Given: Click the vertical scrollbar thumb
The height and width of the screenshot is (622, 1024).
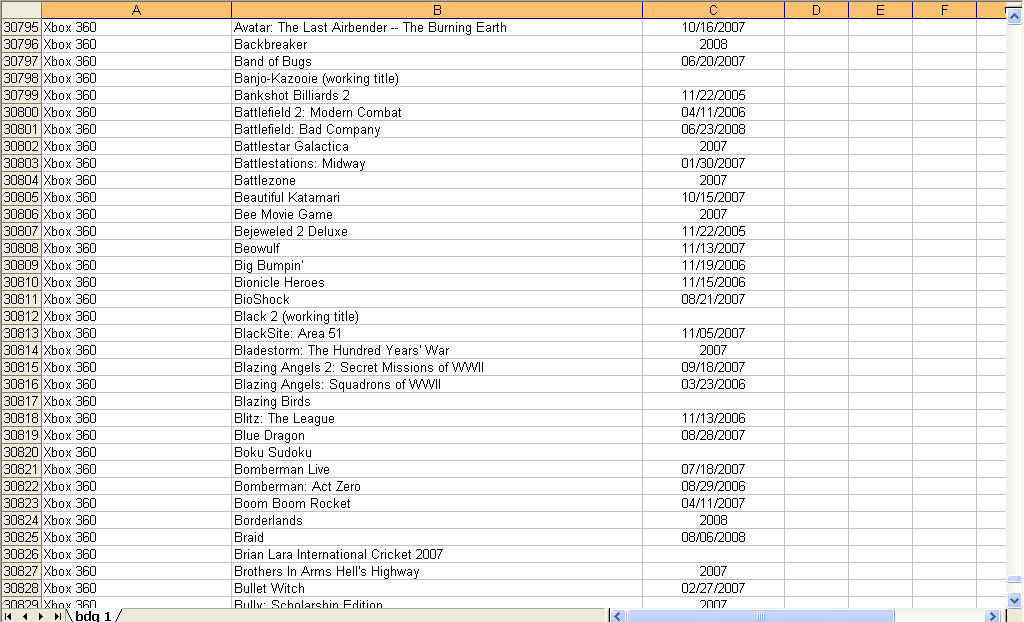Looking at the screenshot, I should (1014, 579).
